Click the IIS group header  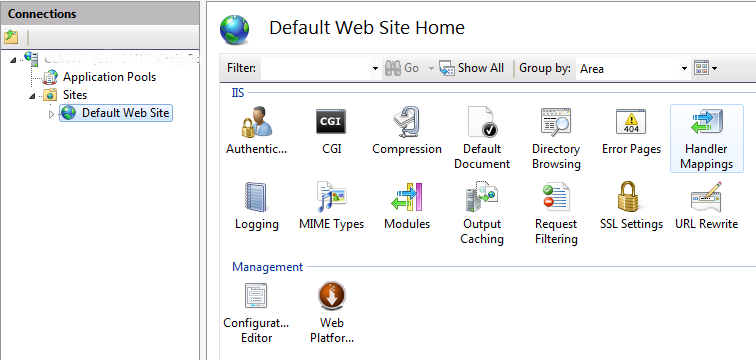click(x=238, y=93)
